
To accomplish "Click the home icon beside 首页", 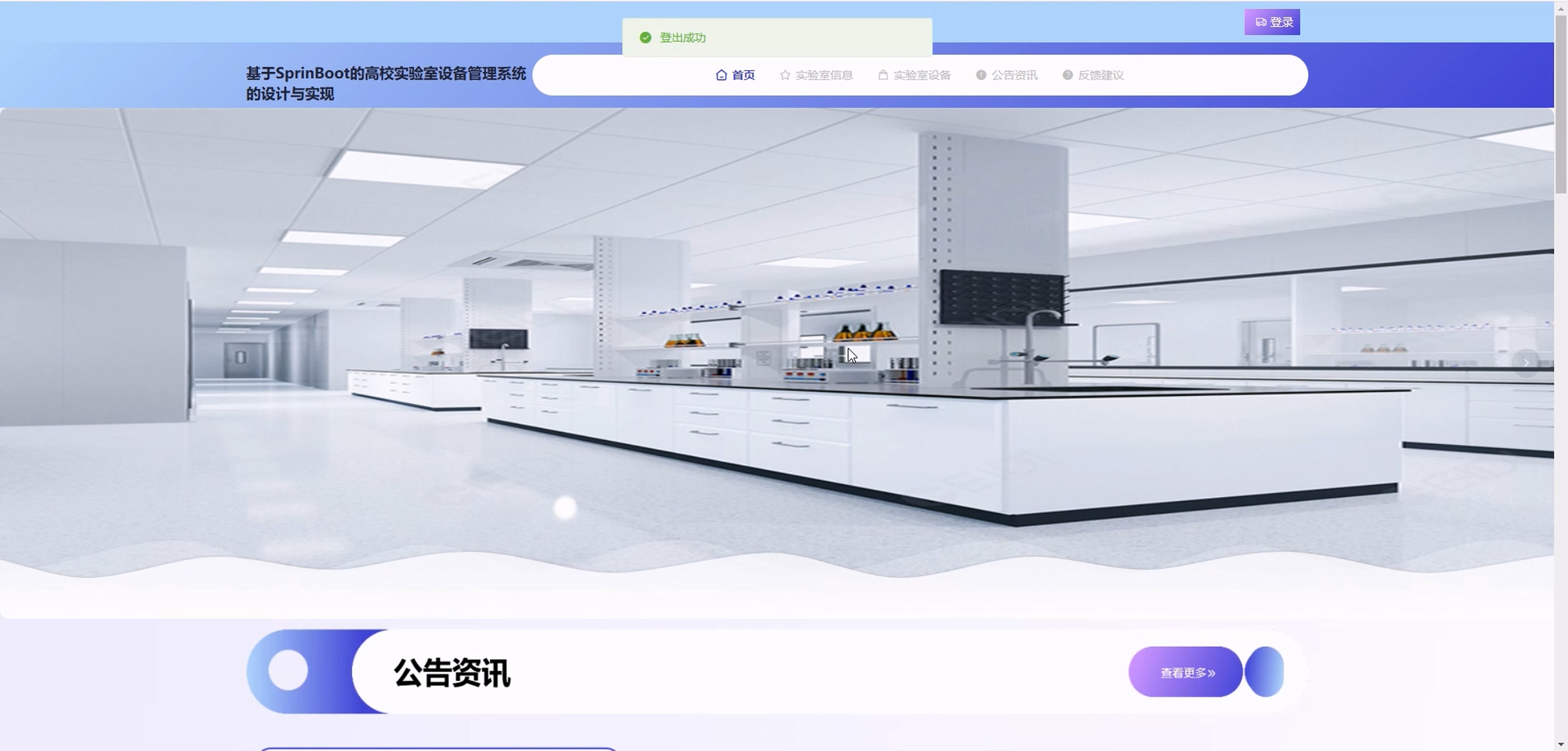I will (721, 75).
